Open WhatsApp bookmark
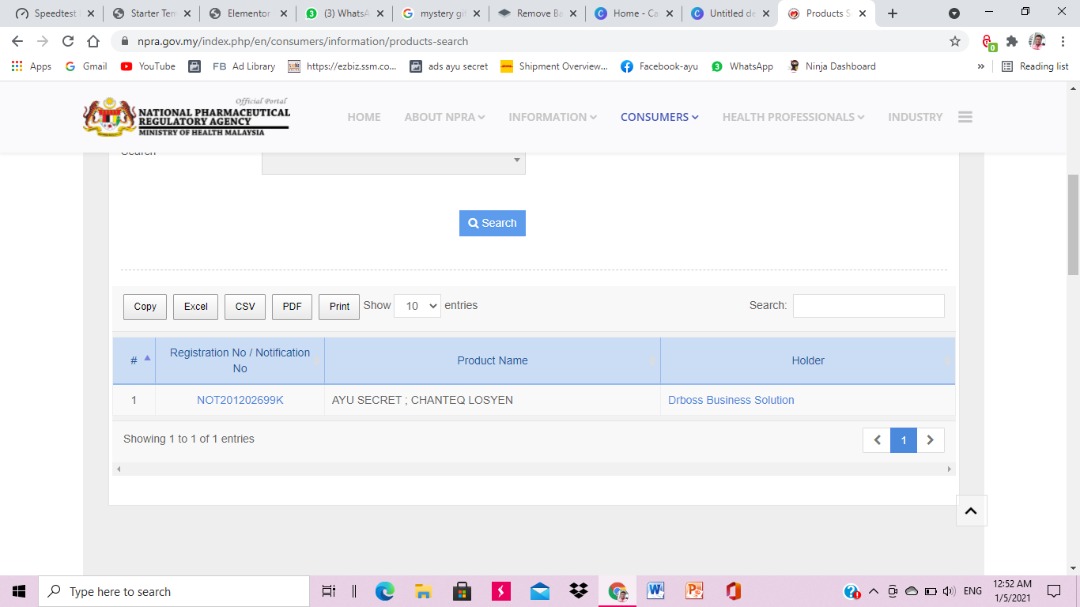 (x=742, y=66)
